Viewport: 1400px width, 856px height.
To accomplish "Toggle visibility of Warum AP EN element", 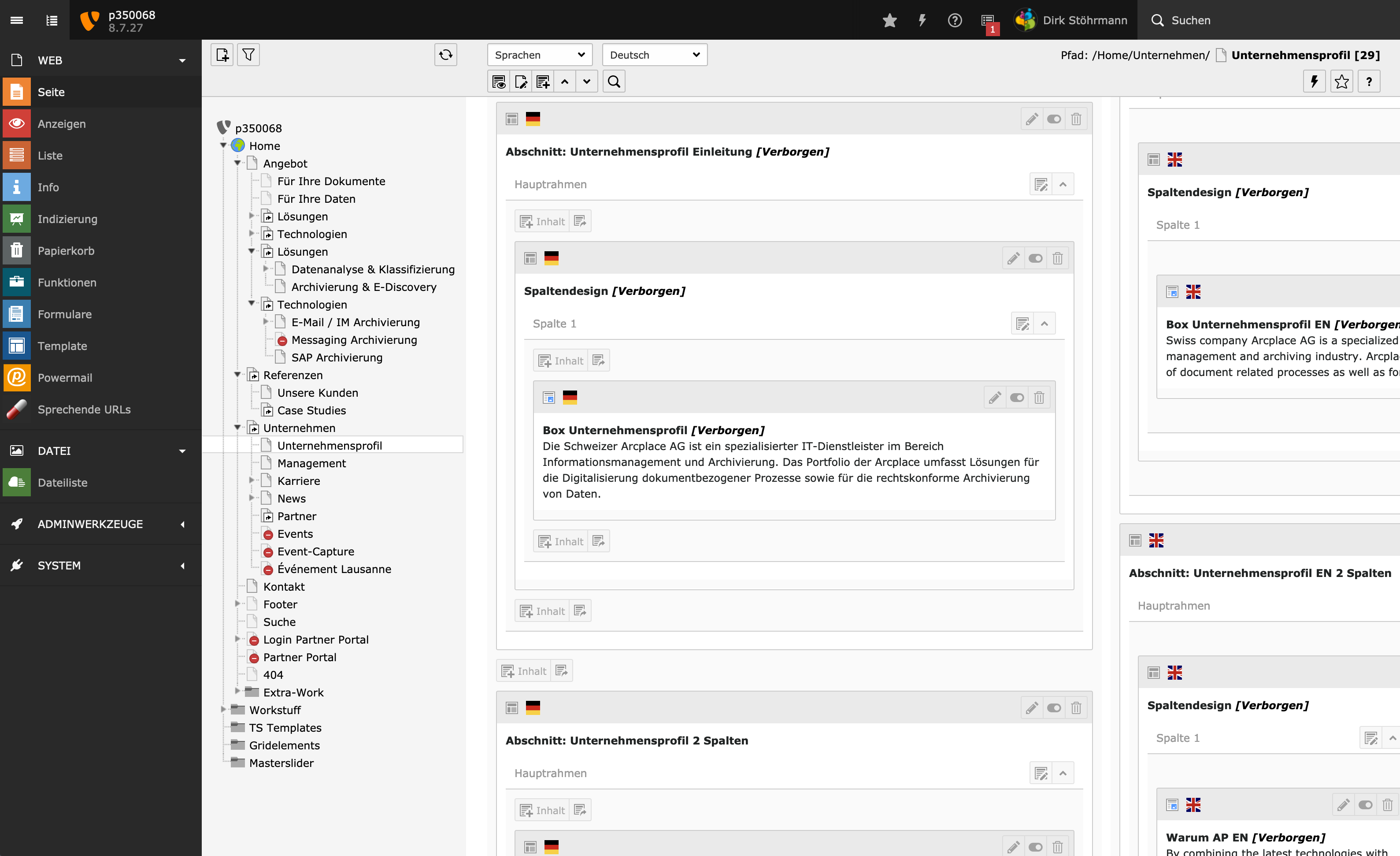I will [x=1365, y=805].
